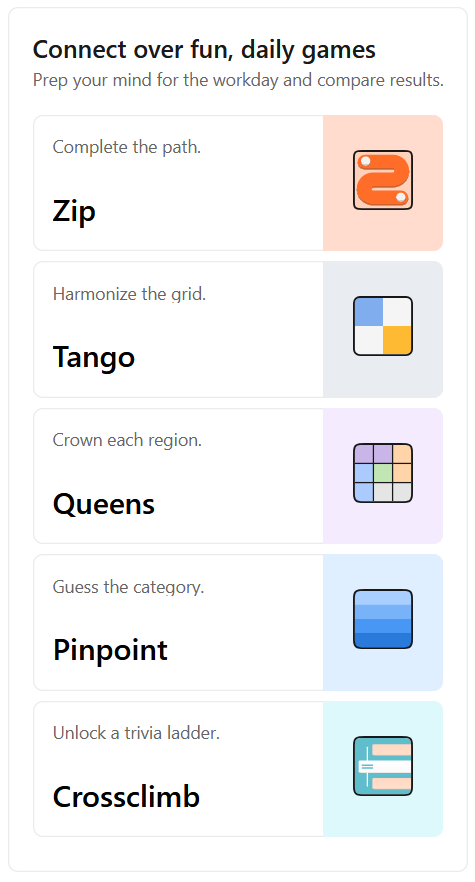The width and height of the screenshot is (475, 882).
Task: Click the Tango blue and yellow grid icon
Action: pyautogui.click(x=383, y=326)
